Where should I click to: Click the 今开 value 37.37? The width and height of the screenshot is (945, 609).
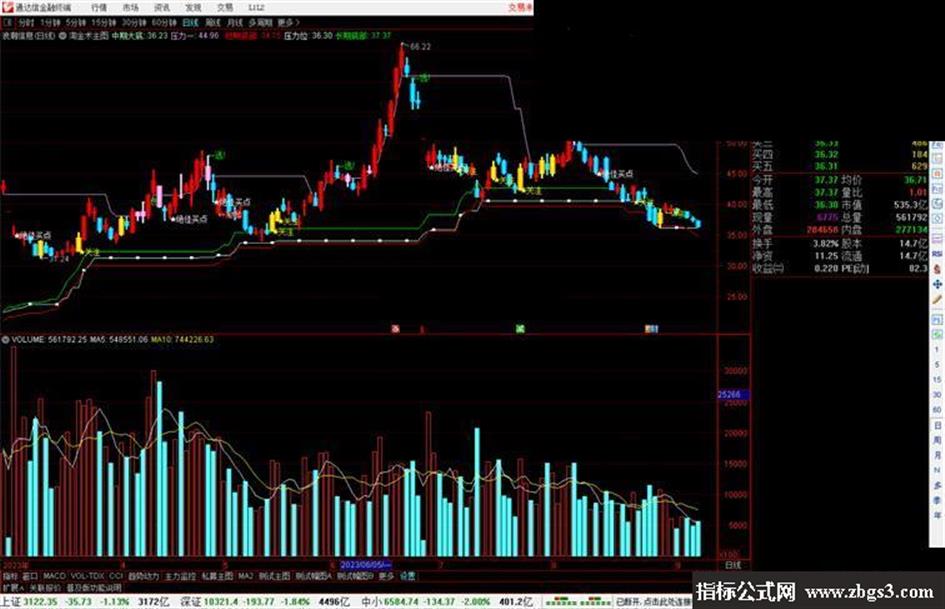click(826, 180)
